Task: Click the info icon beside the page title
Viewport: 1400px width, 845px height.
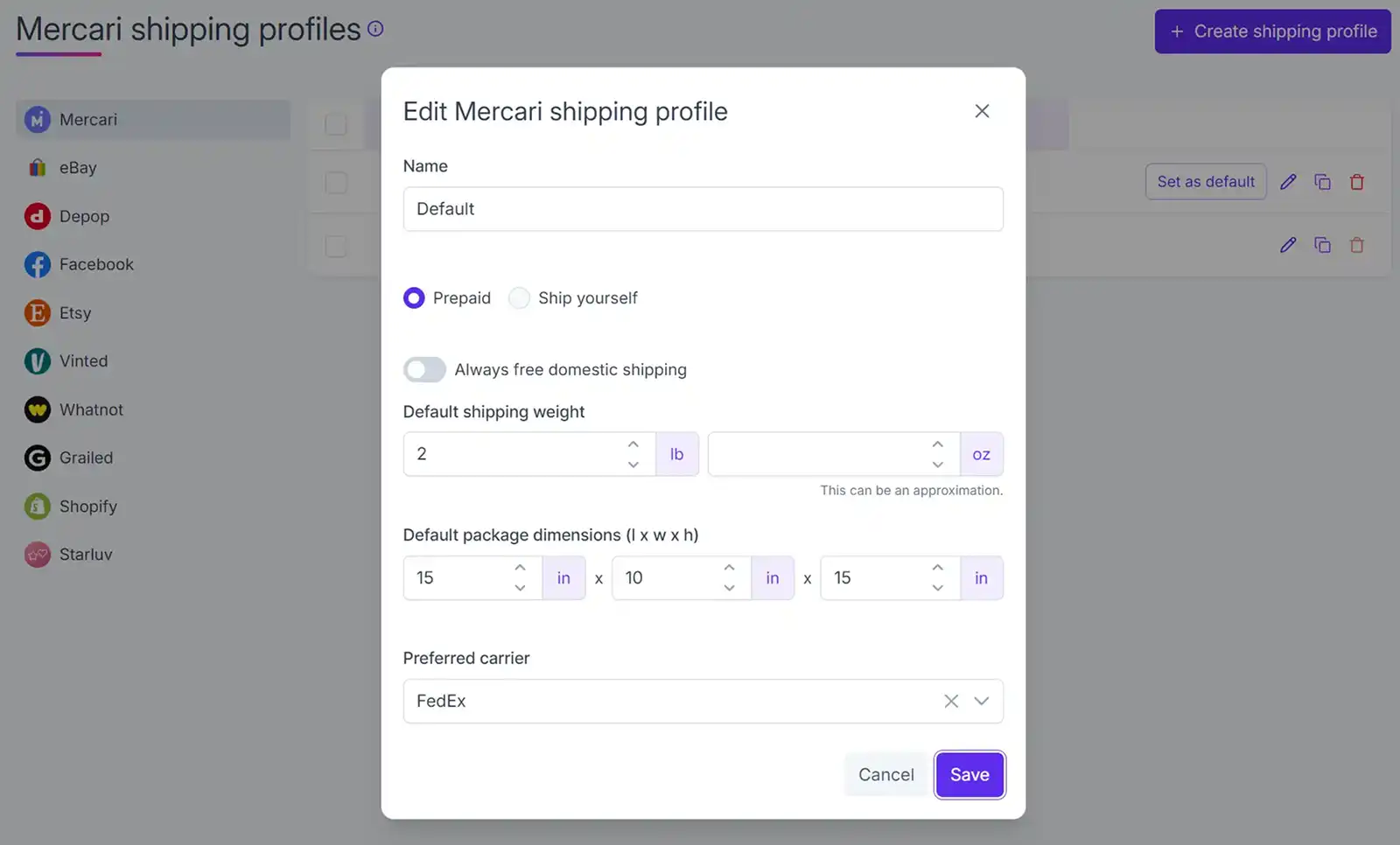Action: [x=375, y=28]
